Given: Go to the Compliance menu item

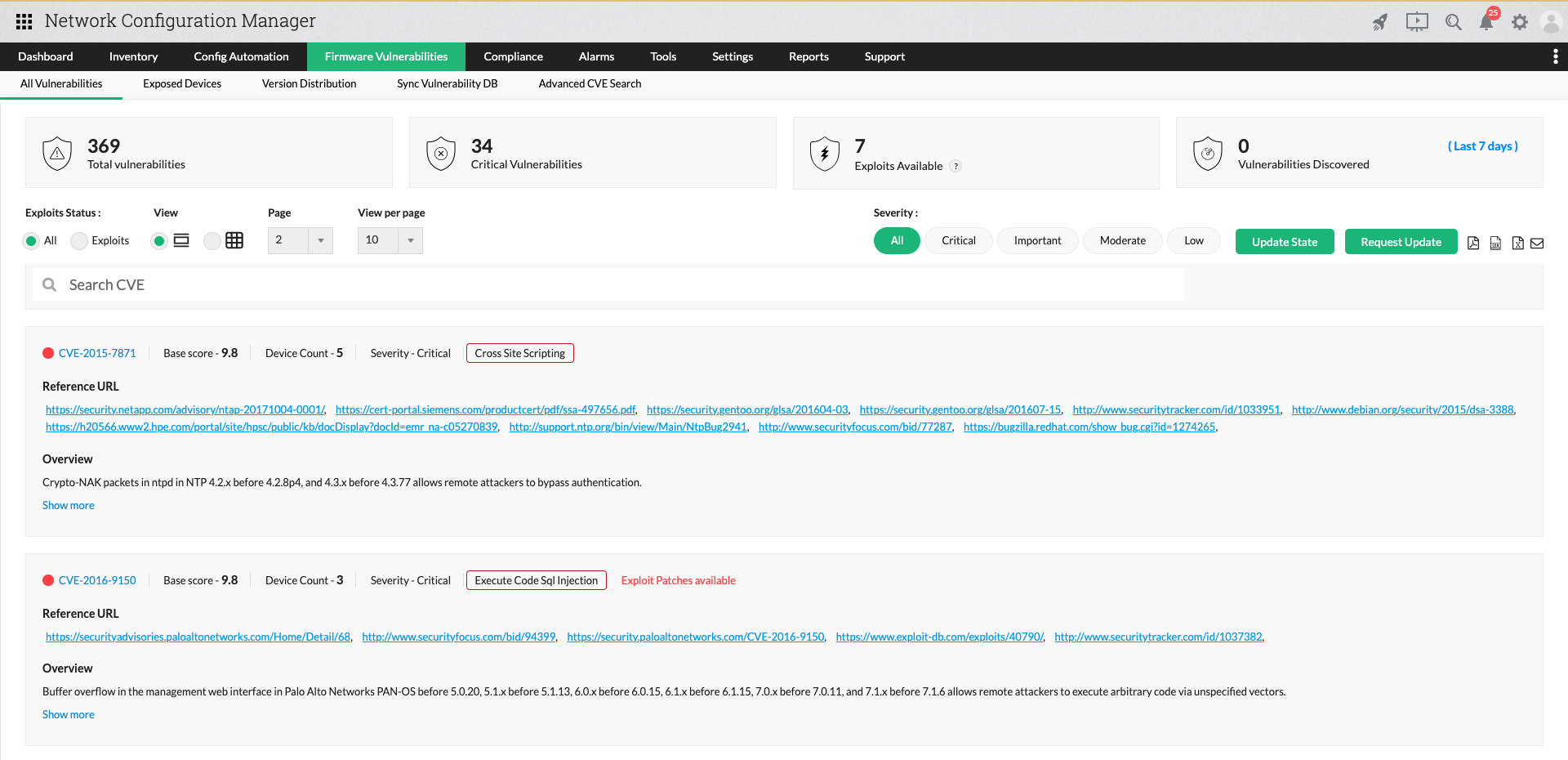Looking at the screenshot, I should click(513, 56).
